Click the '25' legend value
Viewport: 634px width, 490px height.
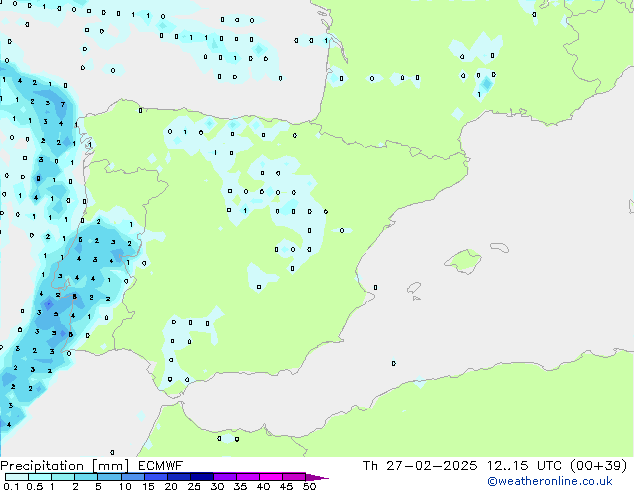pyautogui.click(x=194, y=486)
